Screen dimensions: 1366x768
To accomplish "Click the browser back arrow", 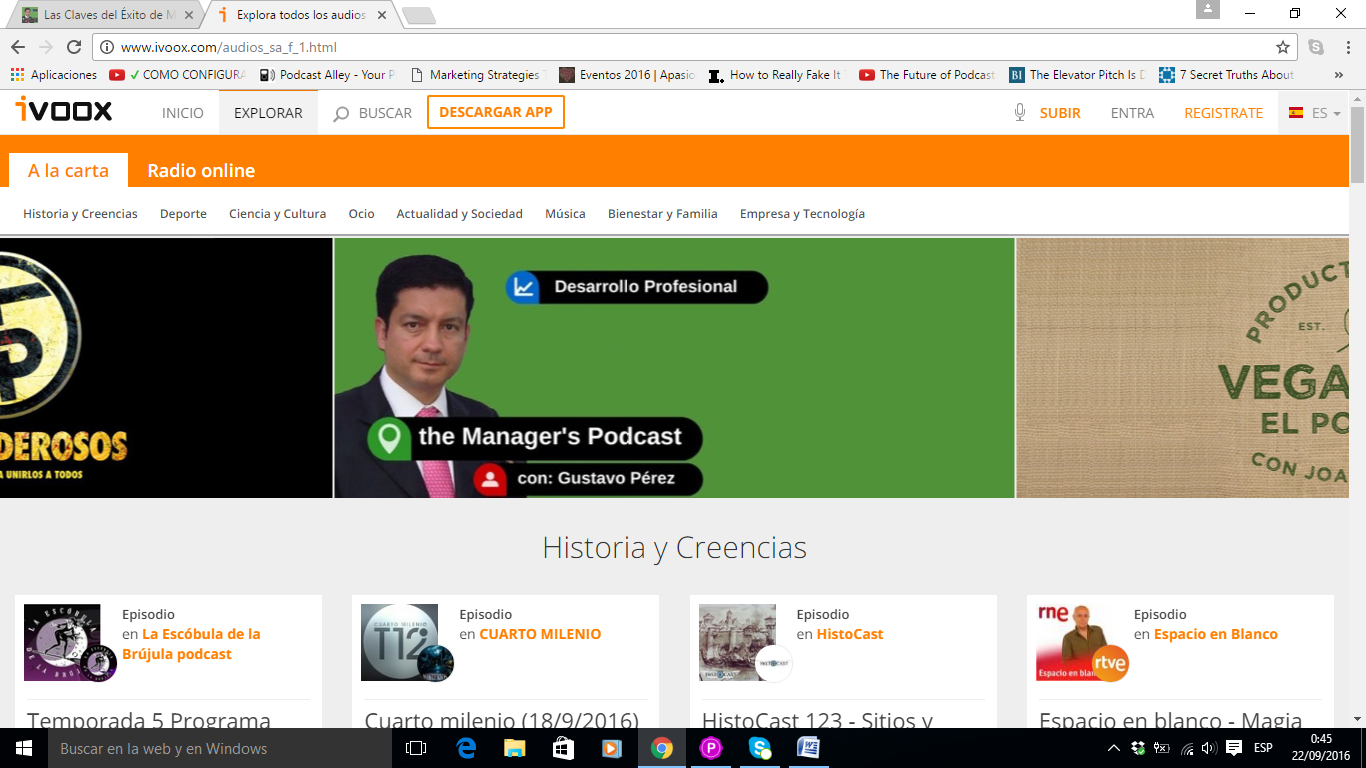I will tap(17, 47).
